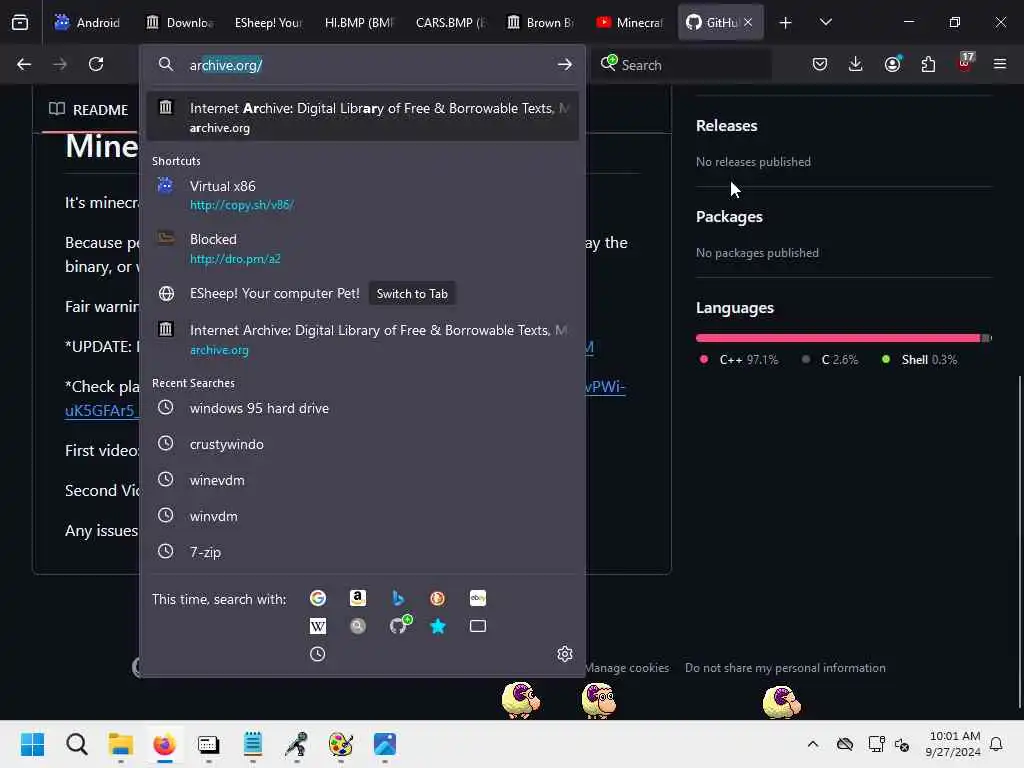The image size is (1024, 768).
Task: Reload the current page
Action: [96, 64]
